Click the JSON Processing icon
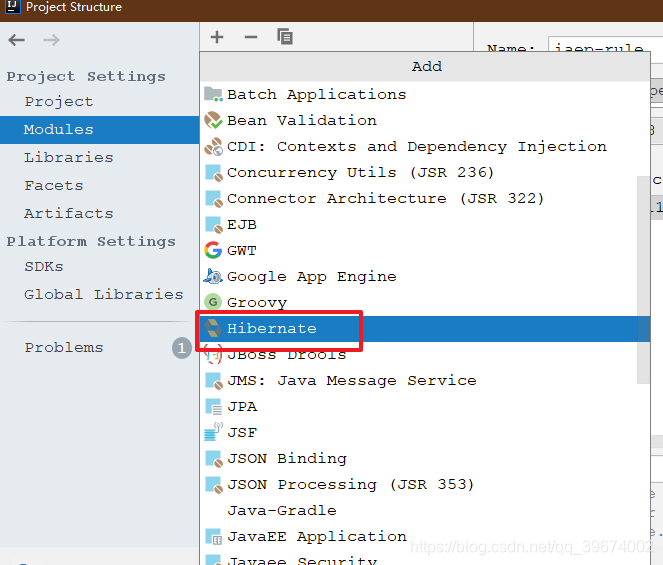Screen dimensions: 663x565 click(x=213, y=485)
